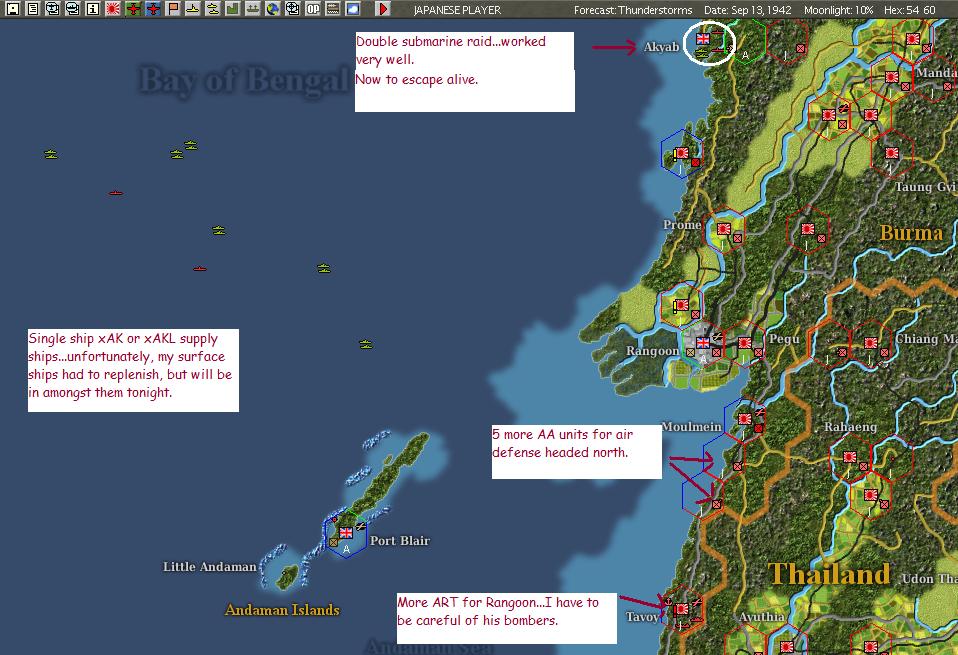Click the Date: Sep 13, 1942 text

point(747,10)
